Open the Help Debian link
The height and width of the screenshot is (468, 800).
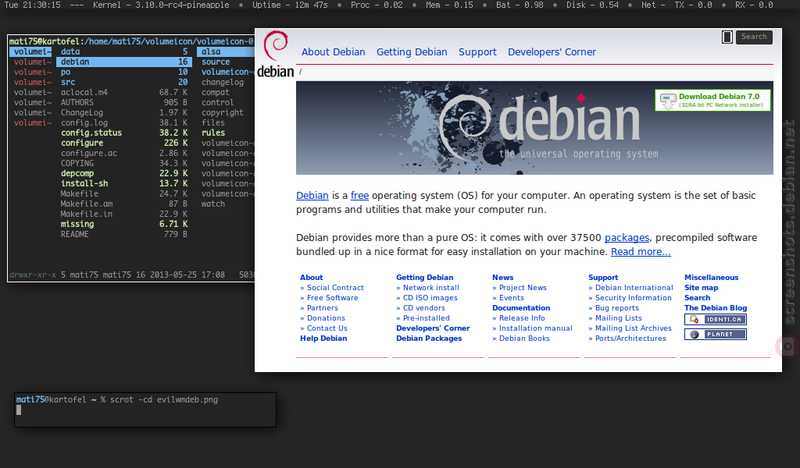tap(323, 338)
